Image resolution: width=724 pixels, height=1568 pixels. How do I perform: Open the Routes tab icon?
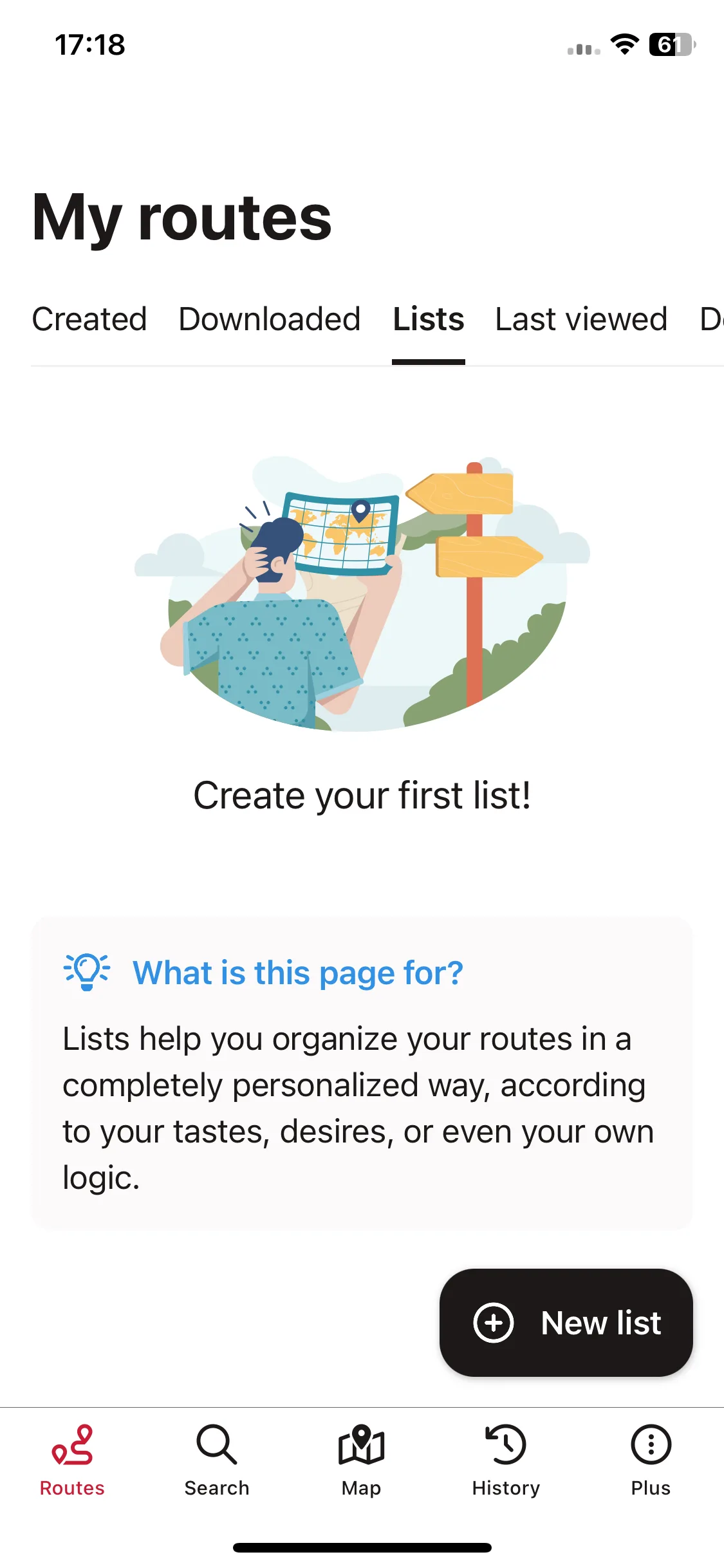tap(72, 1445)
